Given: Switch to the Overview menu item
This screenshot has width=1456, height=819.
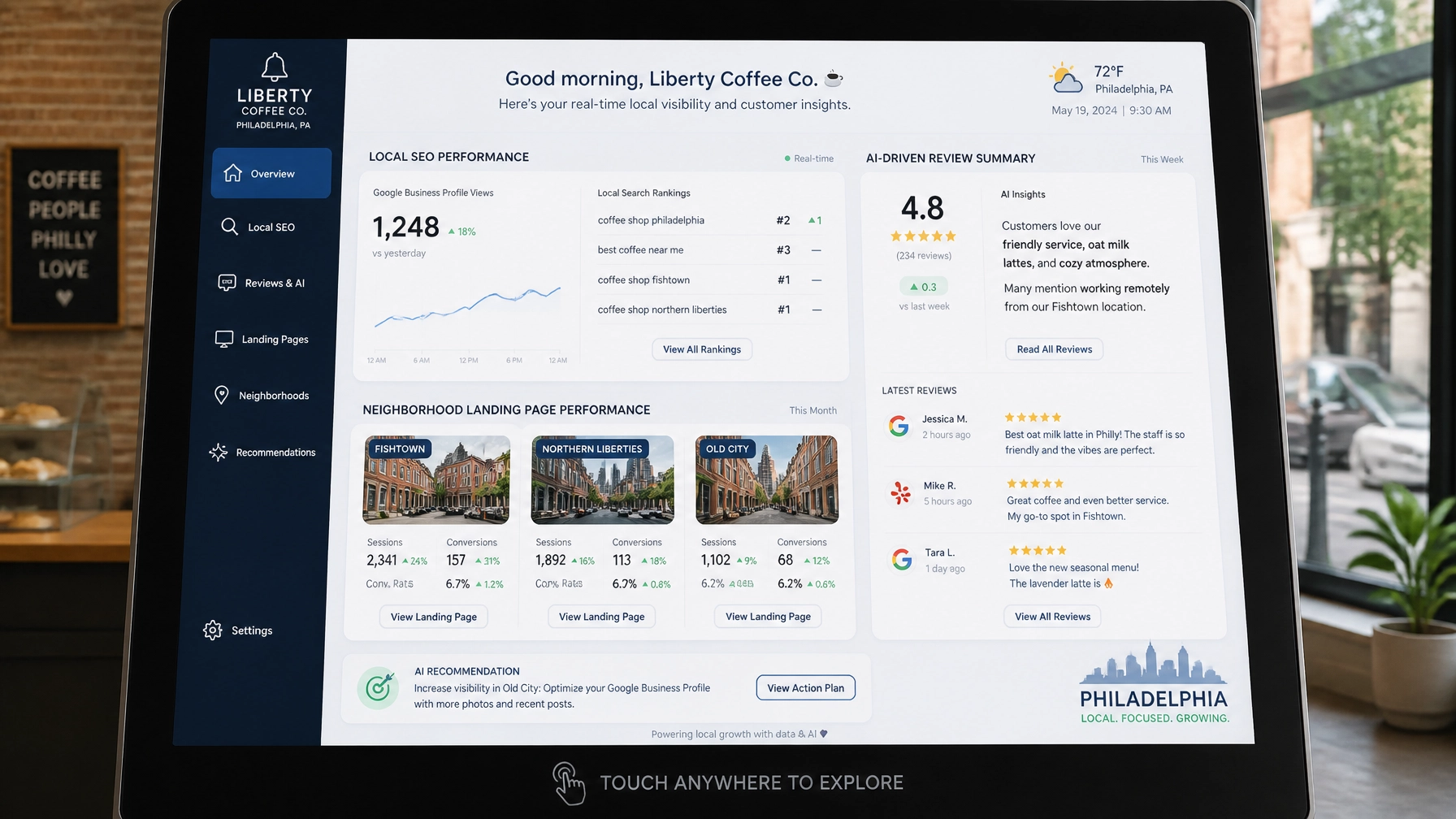Looking at the screenshot, I should click(271, 173).
